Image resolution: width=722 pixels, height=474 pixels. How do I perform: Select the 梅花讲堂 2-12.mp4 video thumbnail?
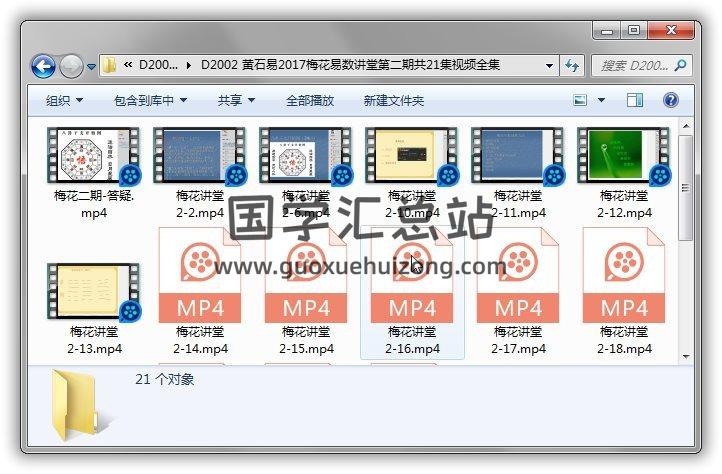pos(623,156)
